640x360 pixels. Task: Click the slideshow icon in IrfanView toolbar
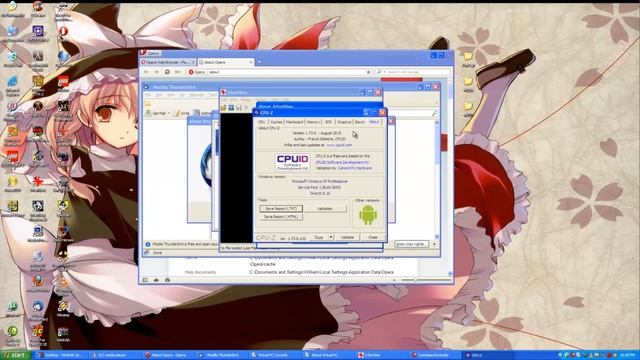click(x=231, y=107)
